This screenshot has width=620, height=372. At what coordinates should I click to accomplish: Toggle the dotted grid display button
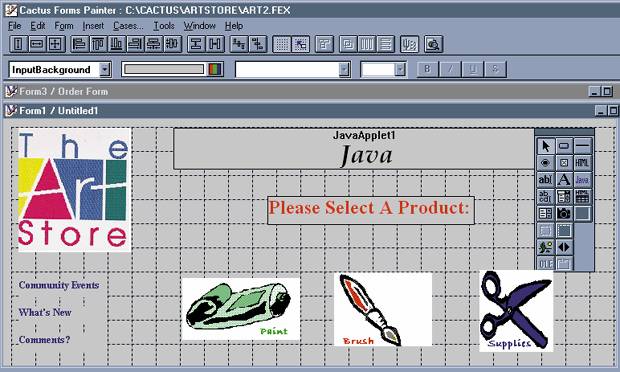coord(282,44)
